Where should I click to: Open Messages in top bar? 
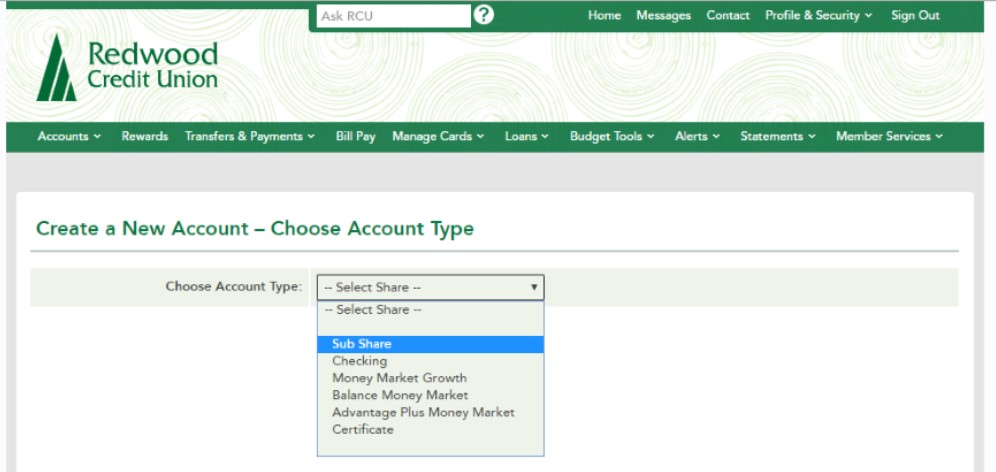(x=663, y=15)
